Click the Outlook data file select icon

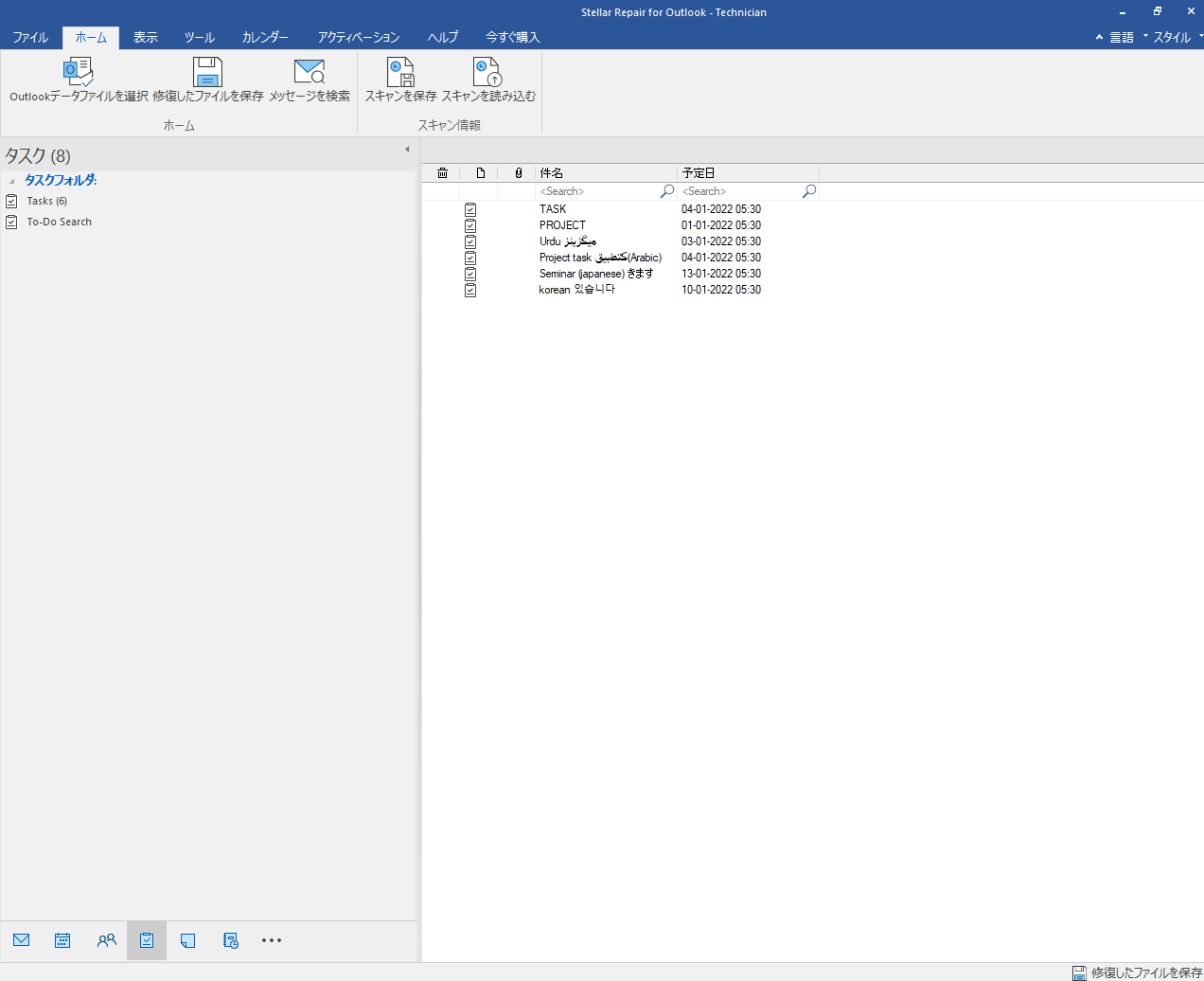click(79, 72)
